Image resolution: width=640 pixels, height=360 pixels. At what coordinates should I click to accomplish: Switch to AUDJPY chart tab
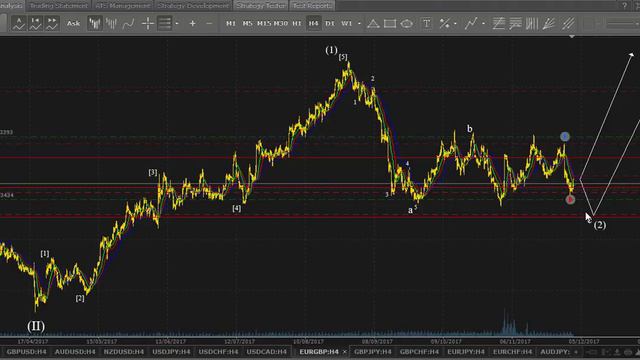pyautogui.click(x=555, y=351)
